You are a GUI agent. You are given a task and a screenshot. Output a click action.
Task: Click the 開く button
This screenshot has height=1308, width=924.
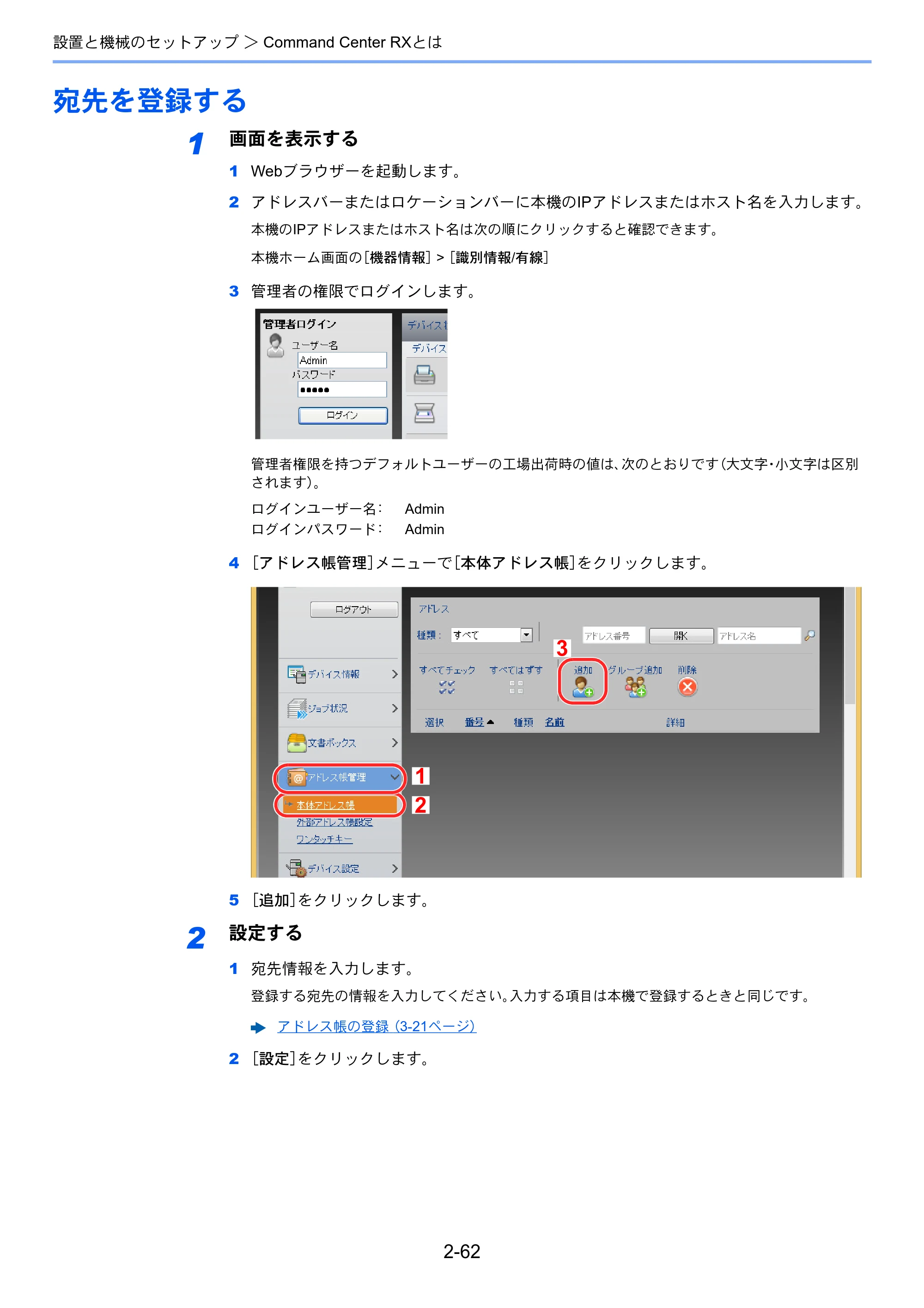click(x=681, y=636)
